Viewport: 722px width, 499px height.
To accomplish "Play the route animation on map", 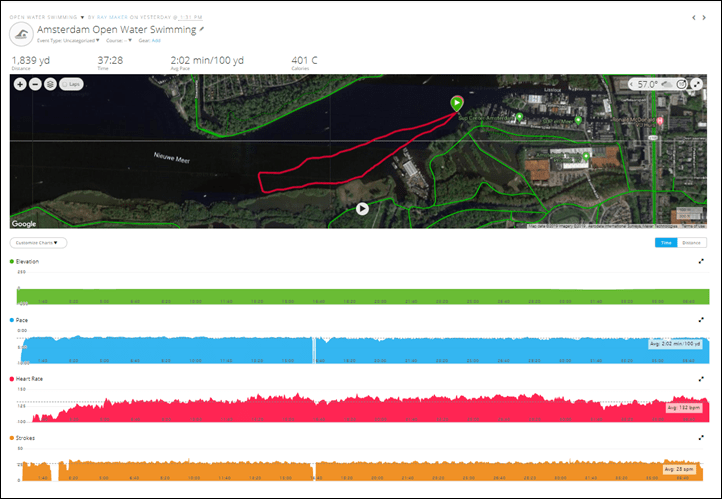I will click(362, 209).
